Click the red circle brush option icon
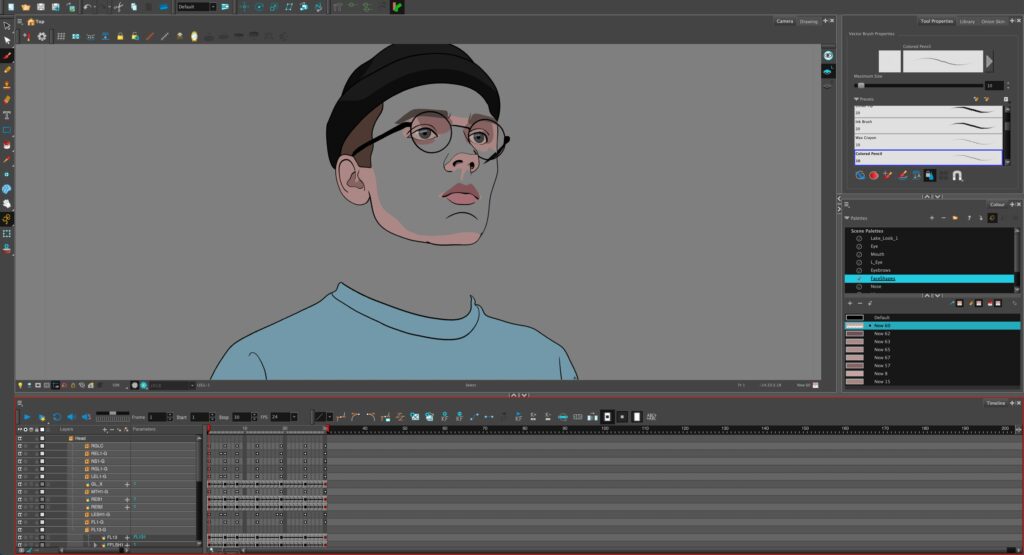 click(x=874, y=176)
